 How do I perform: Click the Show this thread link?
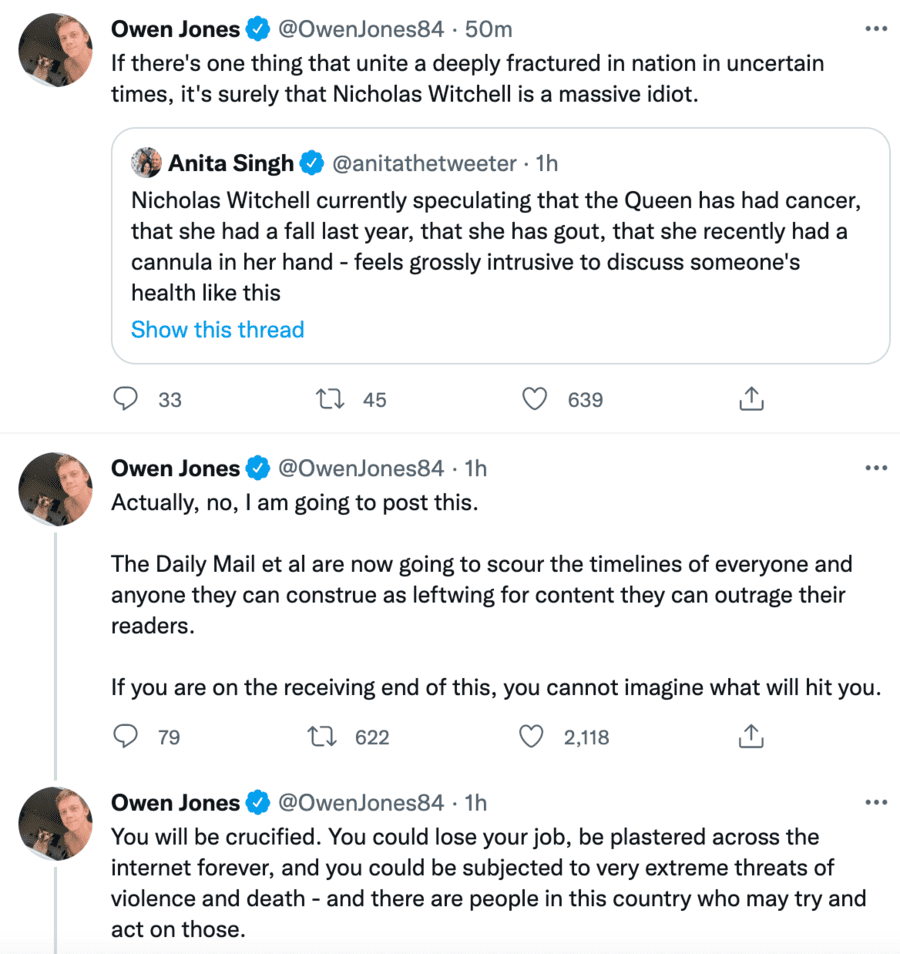(217, 330)
